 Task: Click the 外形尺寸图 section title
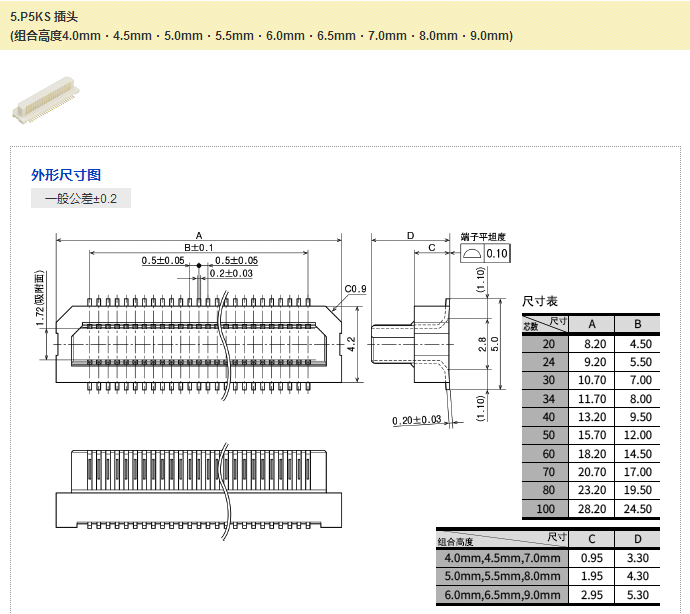[66, 175]
